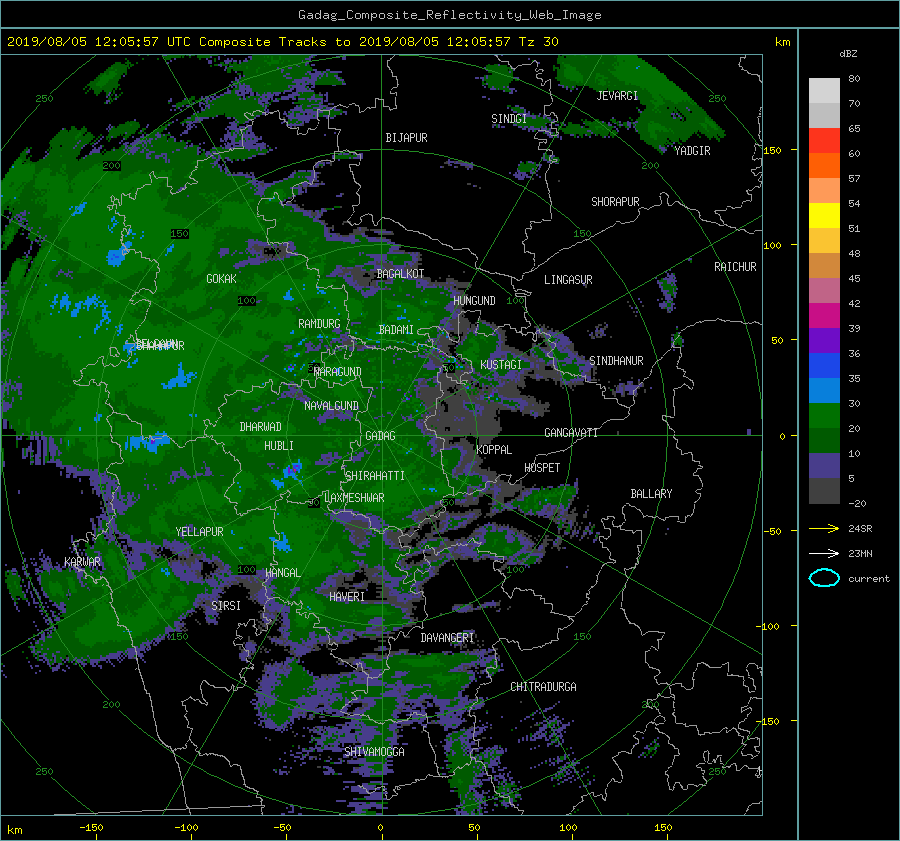The height and width of the screenshot is (841, 900).
Task: Click the RAMDURG city label
Action: coord(319,324)
